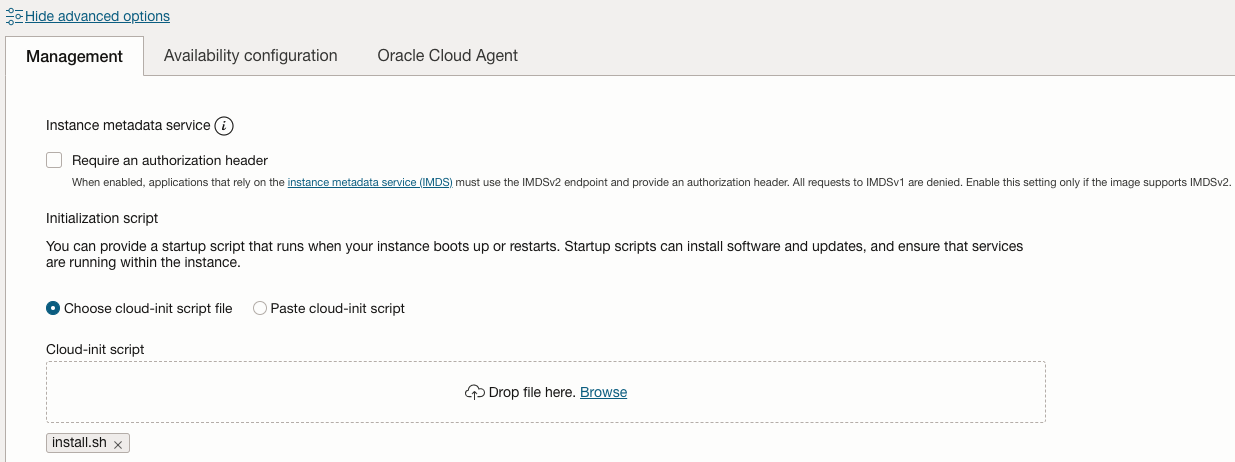1235x462 pixels.
Task: Select Paste cloud-init script radio option
Action: (x=260, y=309)
